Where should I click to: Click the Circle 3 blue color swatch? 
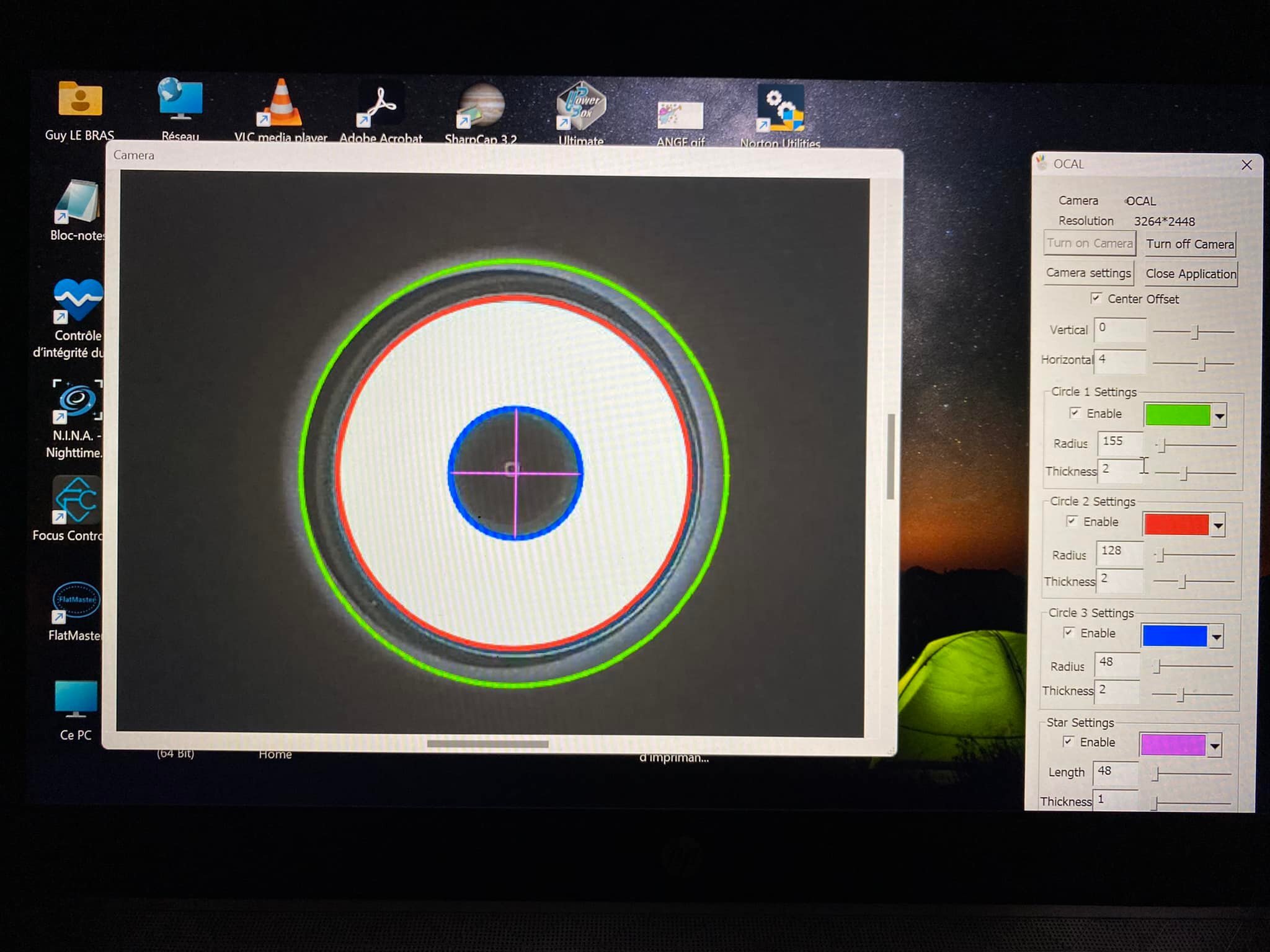pyautogui.click(x=1174, y=636)
